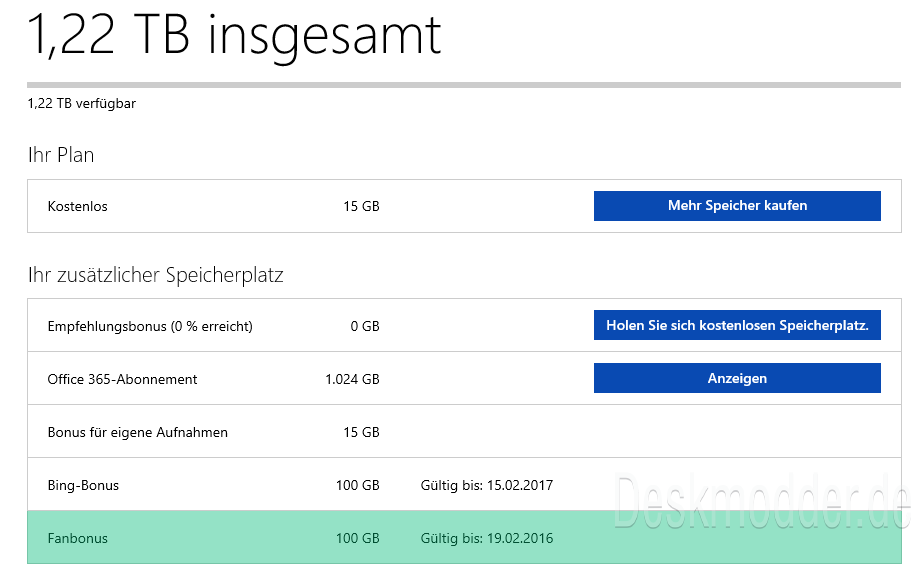Image resolution: width=923 pixels, height=577 pixels.
Task: Click the Ihr zusätzlicher Speicherplatz heading
Action: tap(155, 275)
